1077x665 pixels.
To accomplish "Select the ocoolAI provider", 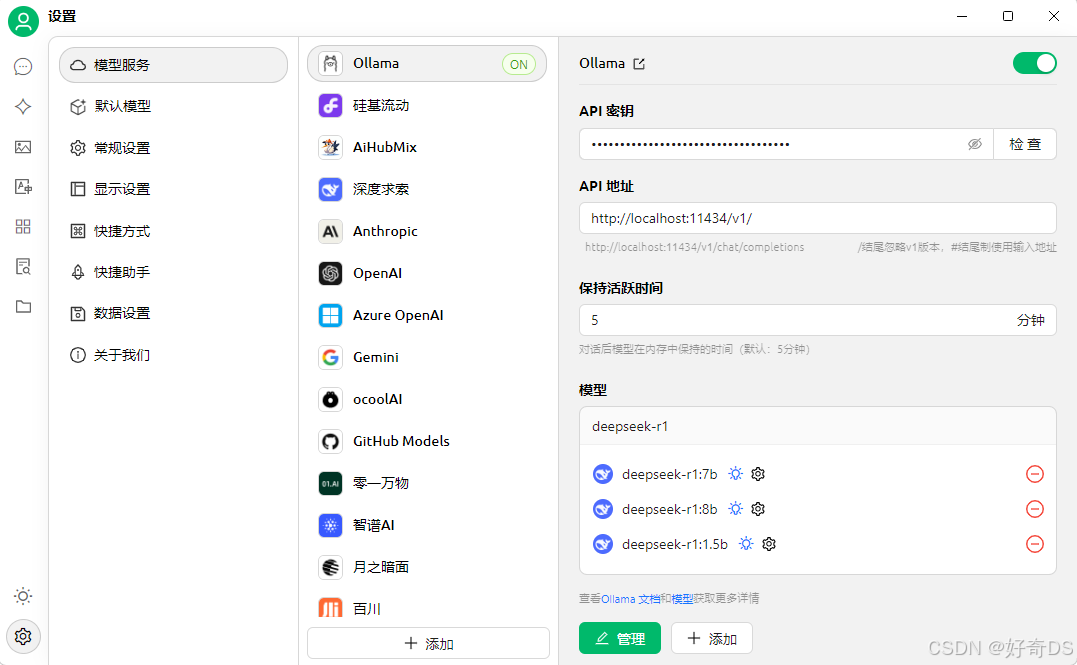I will click(427, 399).
